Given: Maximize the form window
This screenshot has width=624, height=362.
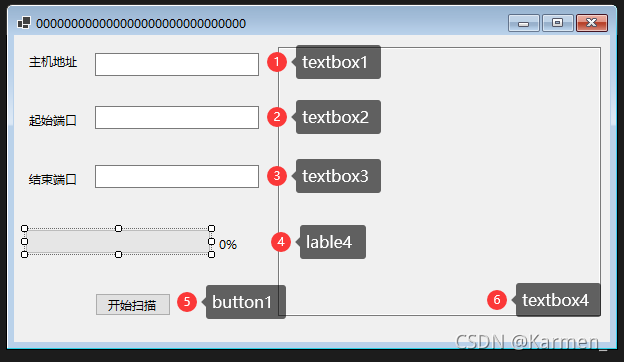Looking at the screenshot, I should pyautogui.click(x=558, y=23).
